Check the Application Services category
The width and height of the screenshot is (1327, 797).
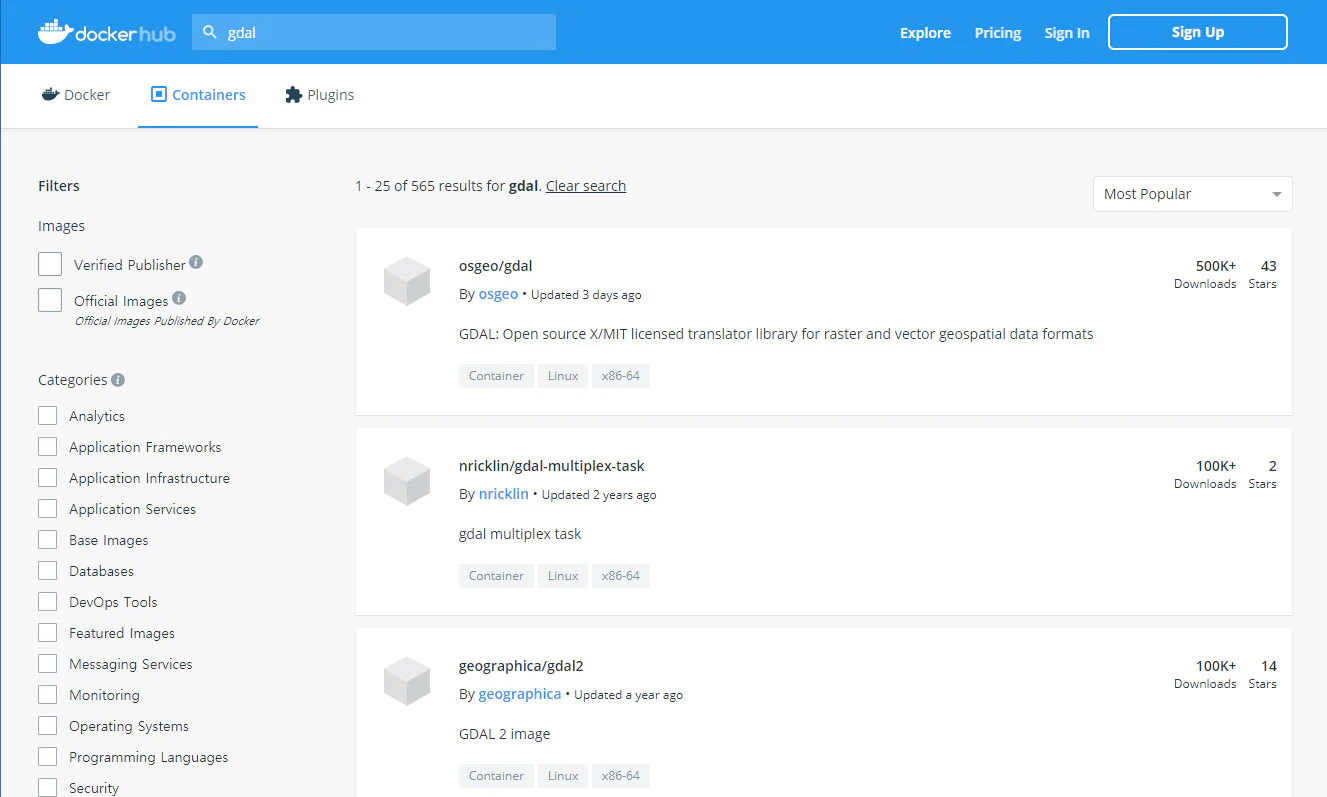47,509
